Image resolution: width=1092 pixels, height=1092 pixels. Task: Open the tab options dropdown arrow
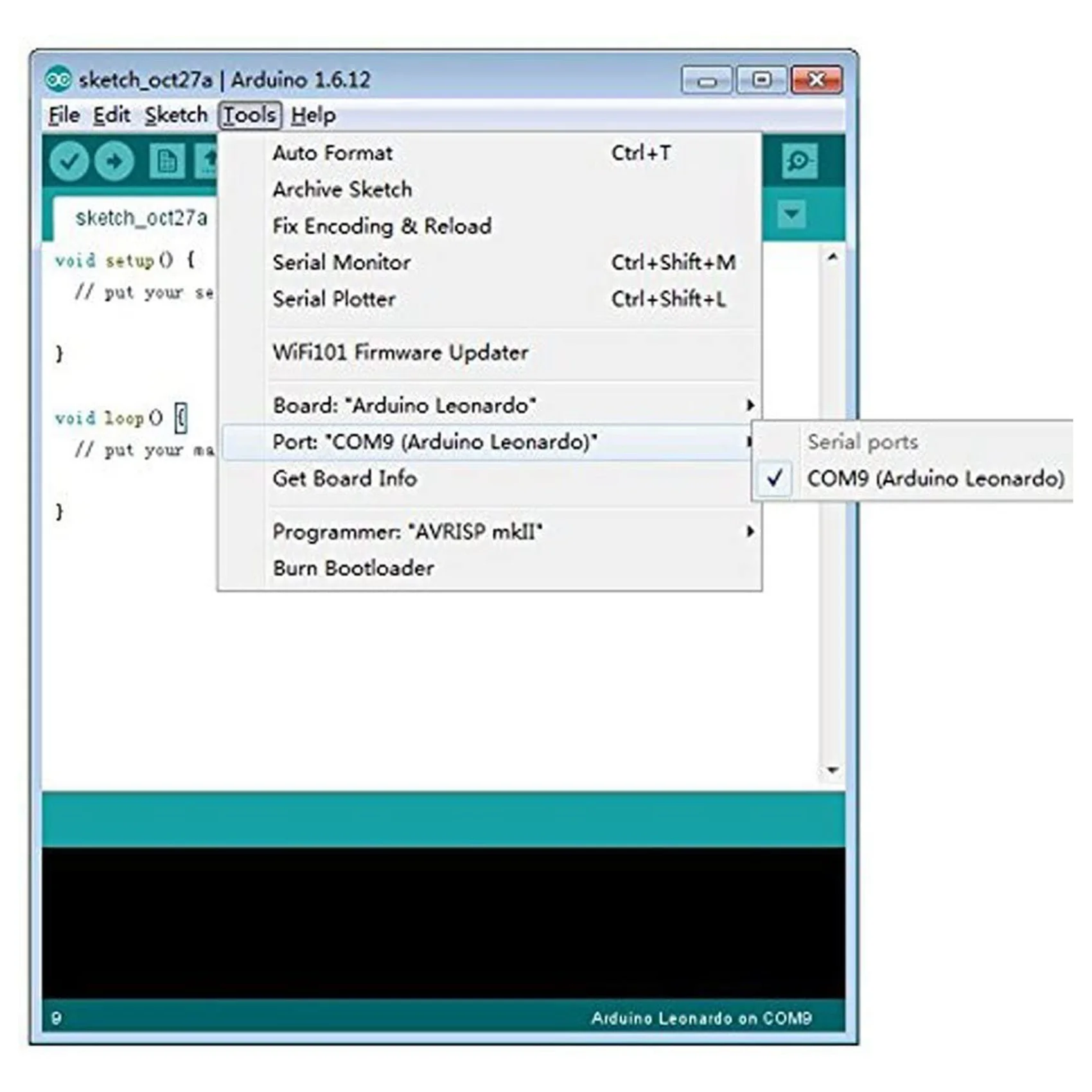pyautogui.click(x=791, y=214)
